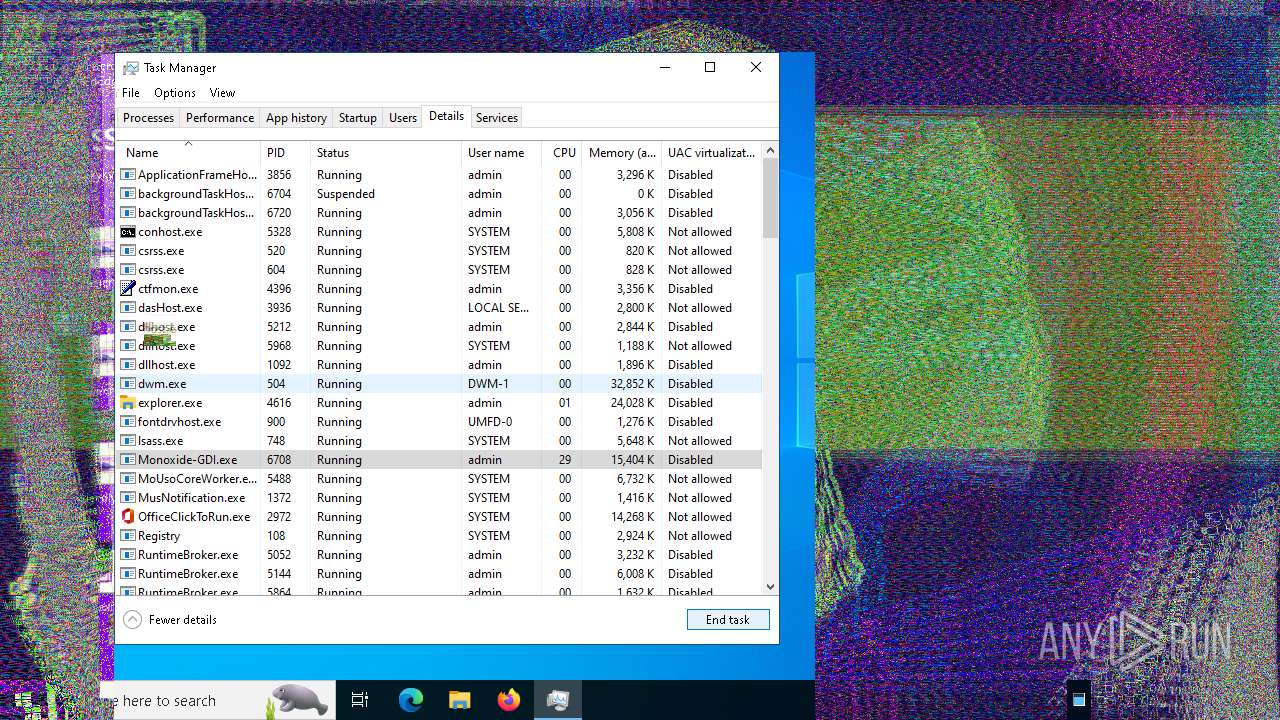Sort by the User name column header

(502, 153)
